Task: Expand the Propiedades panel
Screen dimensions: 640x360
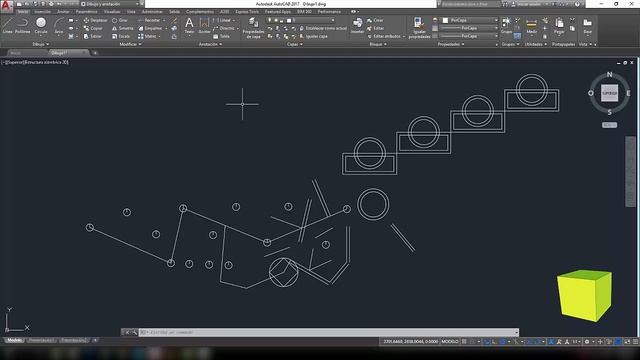Action: tap(451, 44)
